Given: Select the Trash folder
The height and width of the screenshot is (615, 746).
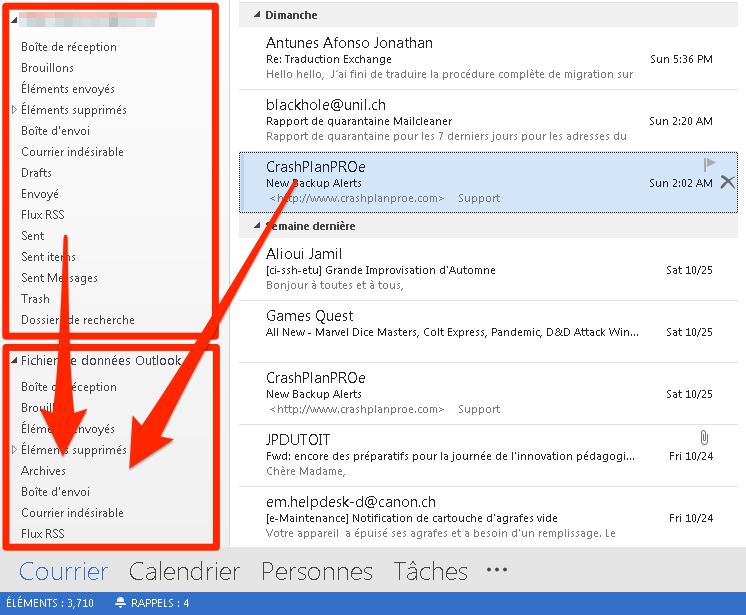Looking at the screenshot, I should [x=35, y=299].
